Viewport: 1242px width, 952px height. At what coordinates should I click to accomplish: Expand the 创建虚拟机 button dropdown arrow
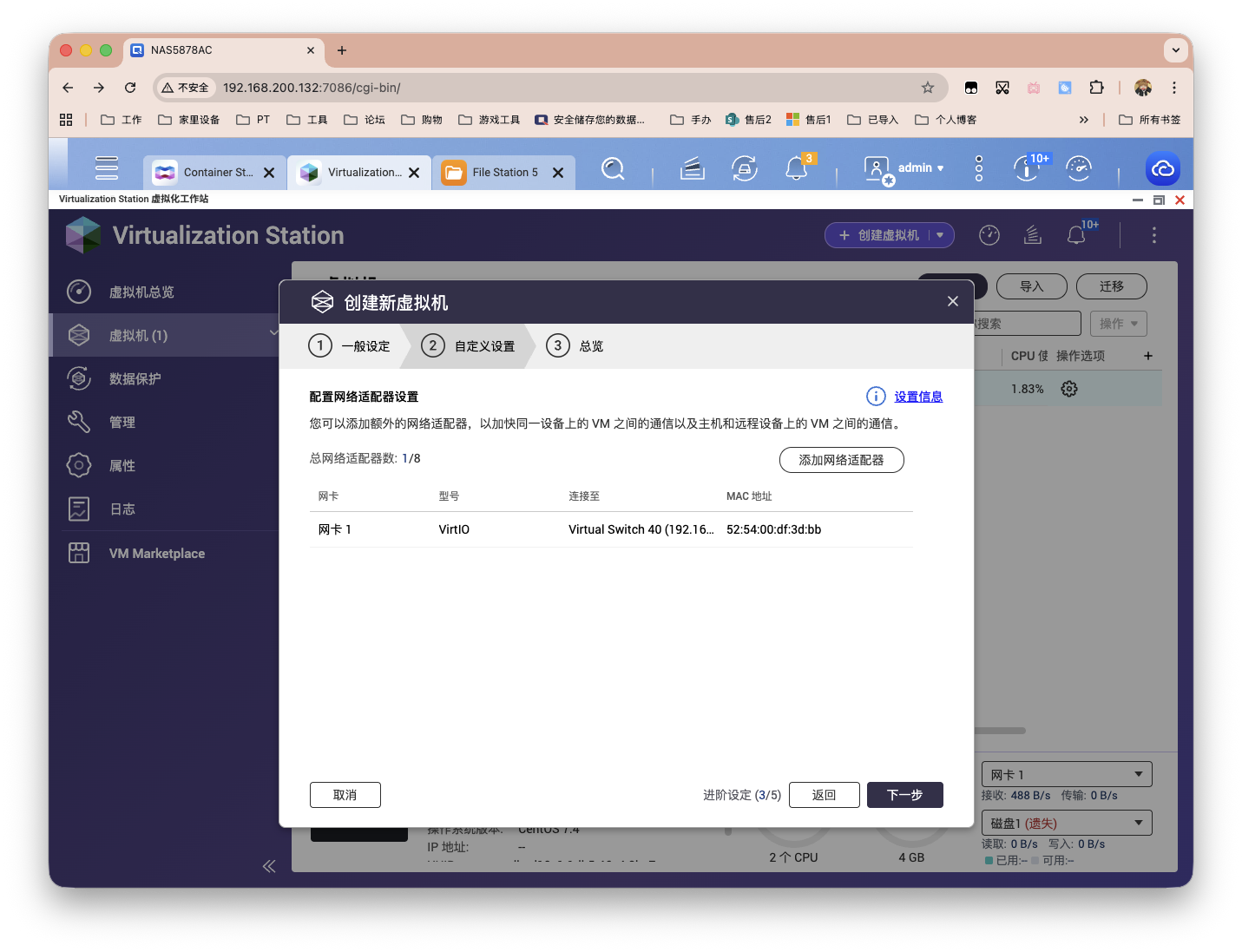click(x=940, y=235)
